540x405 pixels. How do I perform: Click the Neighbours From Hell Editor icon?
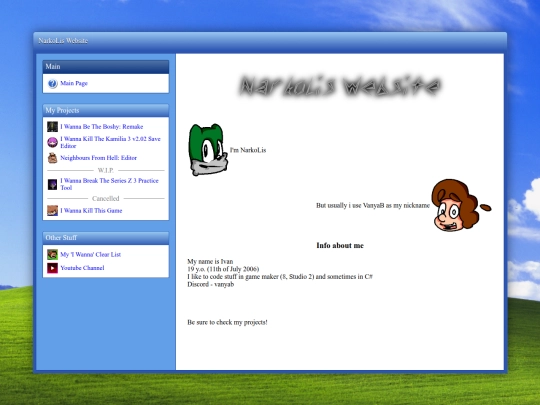[x=52, y=158]
